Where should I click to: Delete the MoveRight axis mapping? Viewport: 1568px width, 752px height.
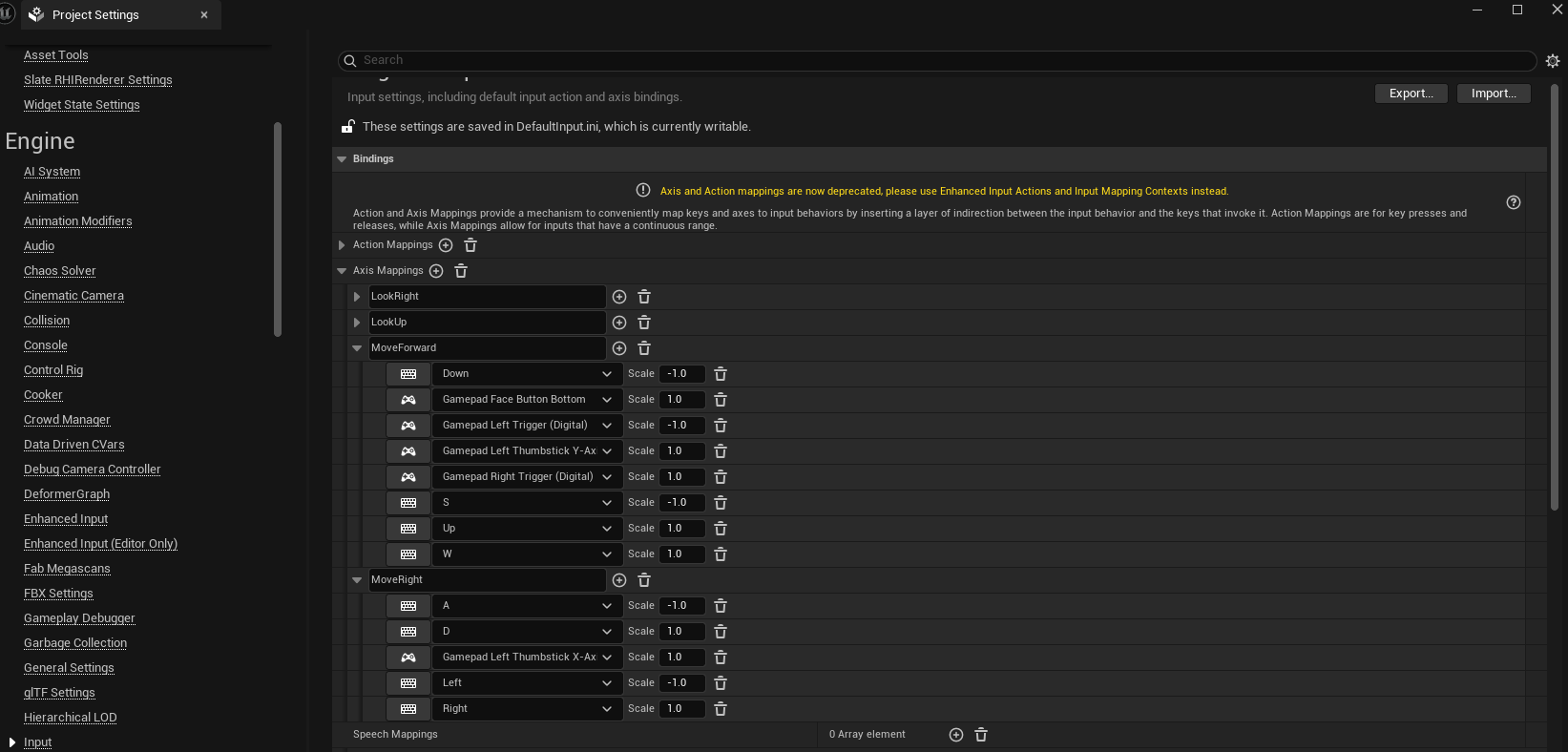[644, 580]
